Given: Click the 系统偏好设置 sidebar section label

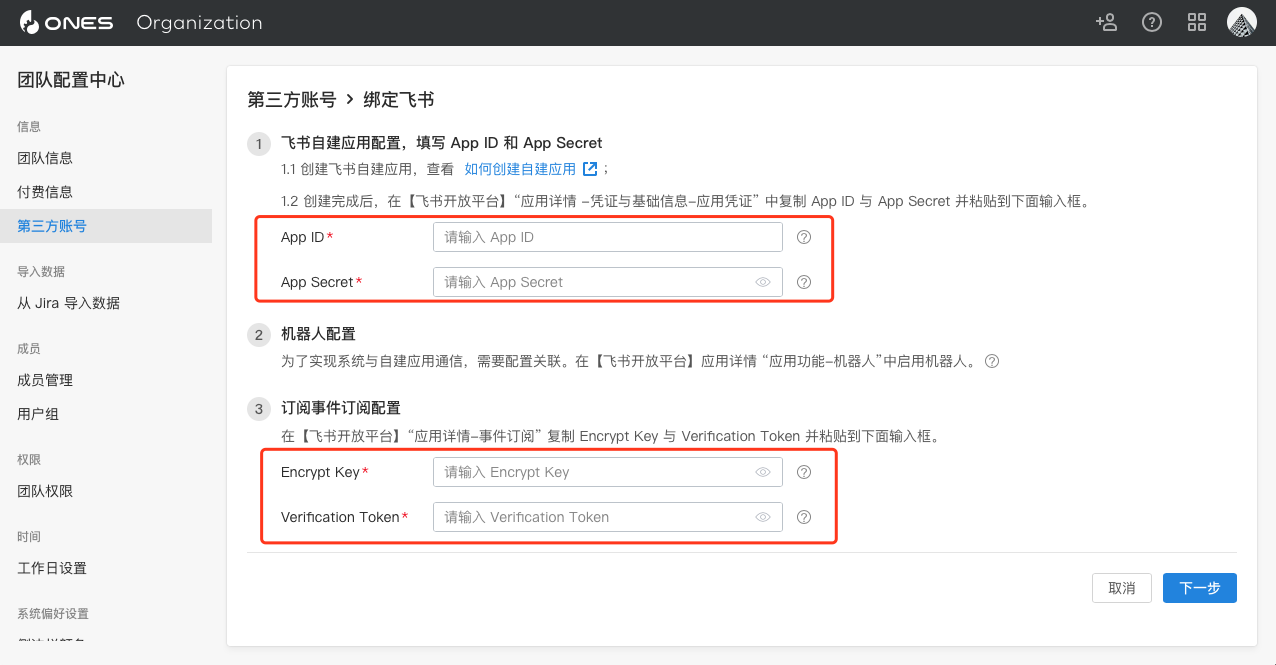Looking at the screenshot, I should tap(53, 614).
